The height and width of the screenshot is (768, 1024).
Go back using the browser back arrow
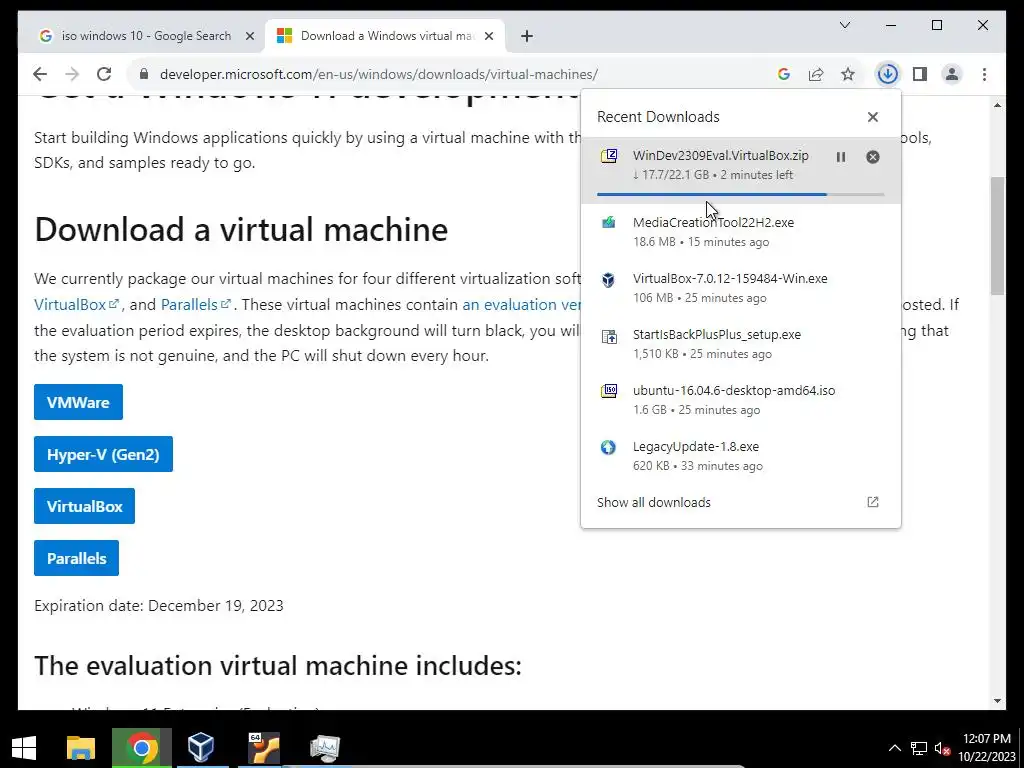(x=40, y=74)
